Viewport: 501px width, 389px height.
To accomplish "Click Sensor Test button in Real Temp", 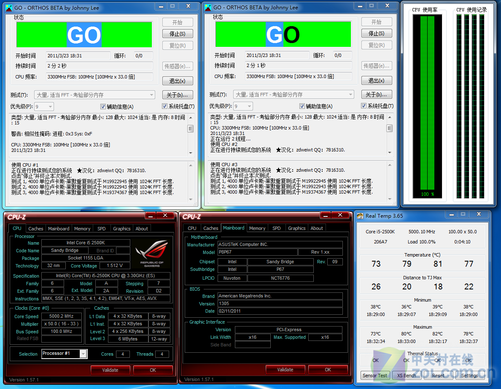I will click(x=375, y=376).
